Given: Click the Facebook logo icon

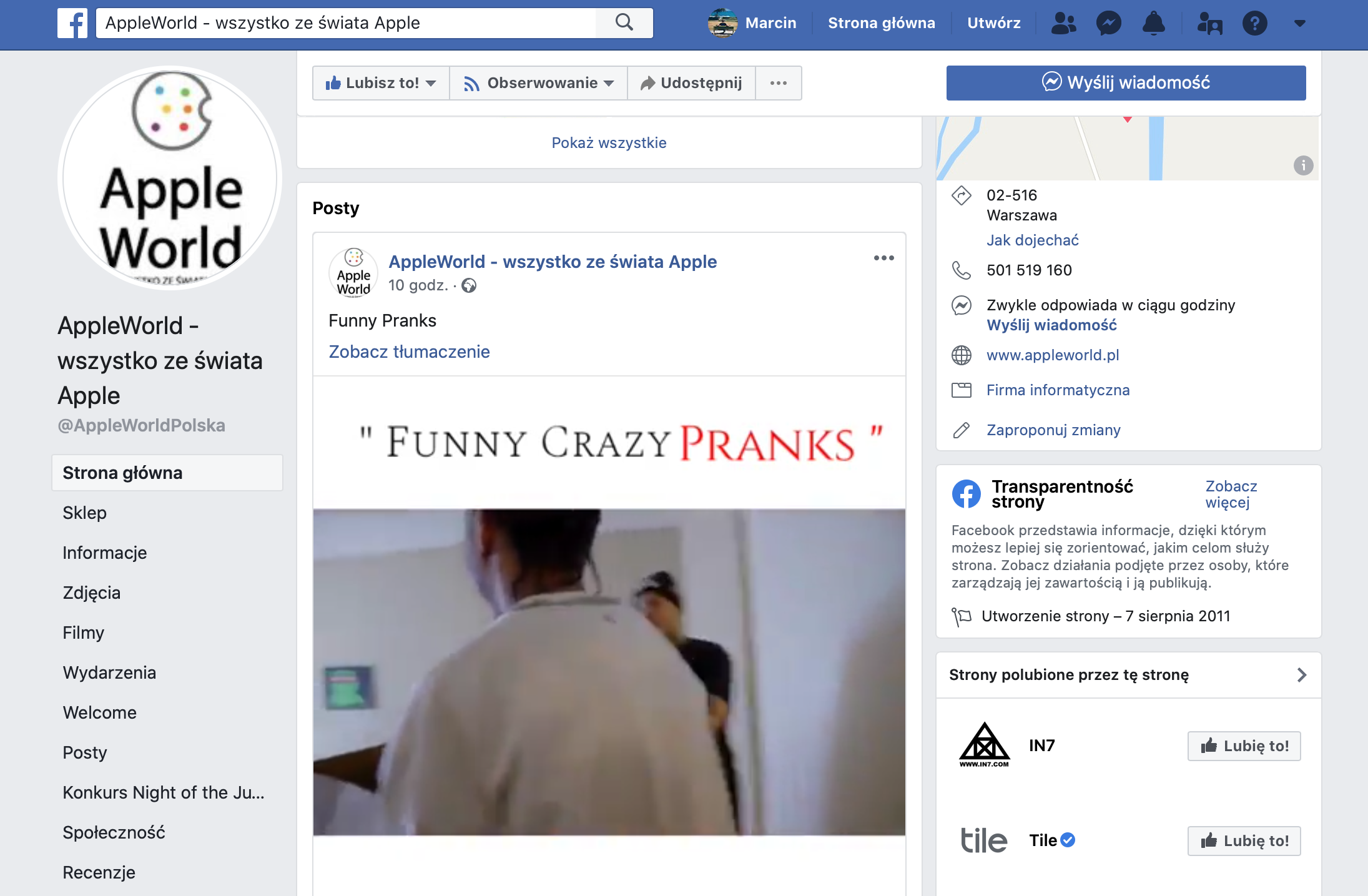Looking at the screenshot, I should coord(72,23).
